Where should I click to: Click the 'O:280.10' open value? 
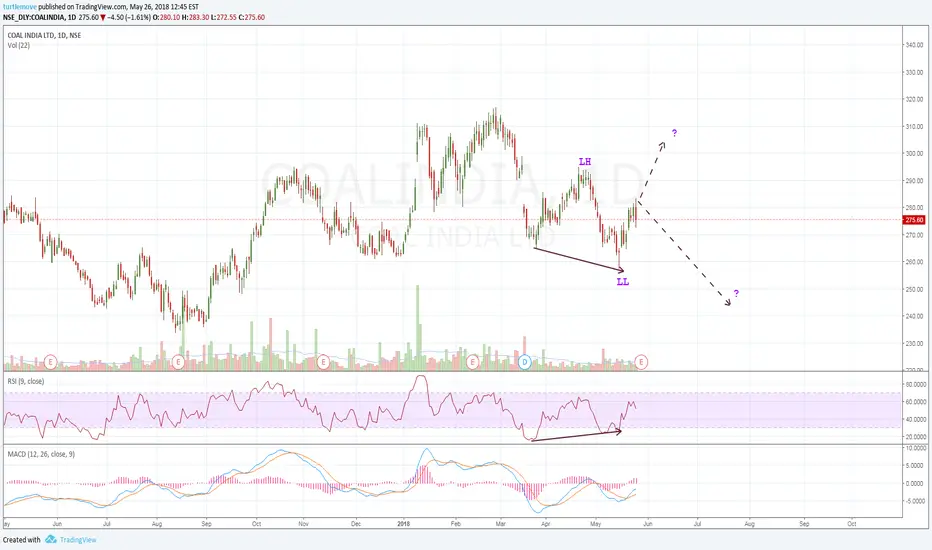tap(166, 17)
